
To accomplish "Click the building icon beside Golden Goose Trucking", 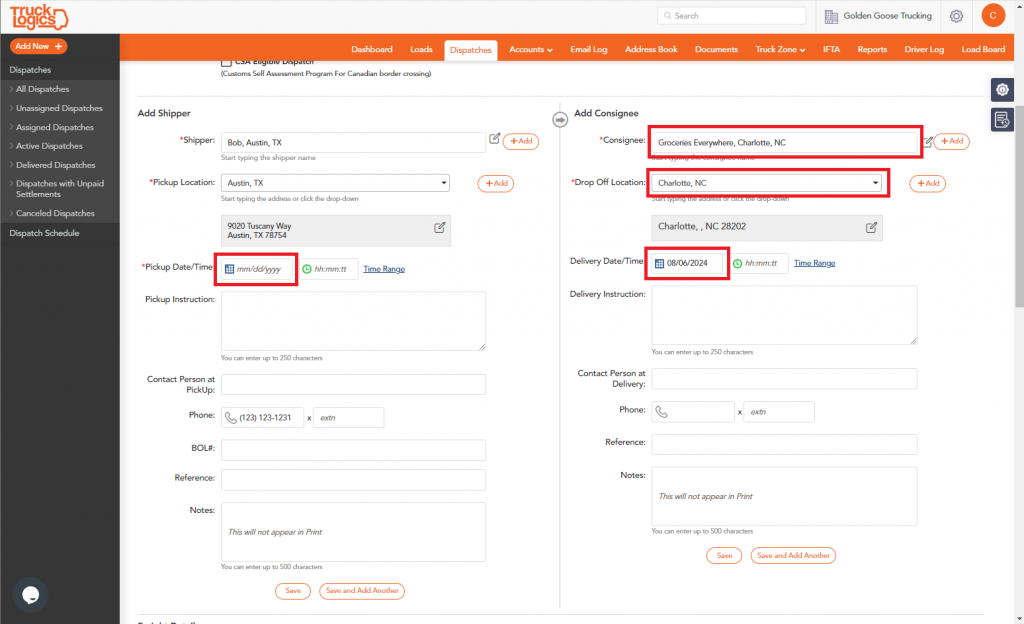I will (x=831, y=16).
